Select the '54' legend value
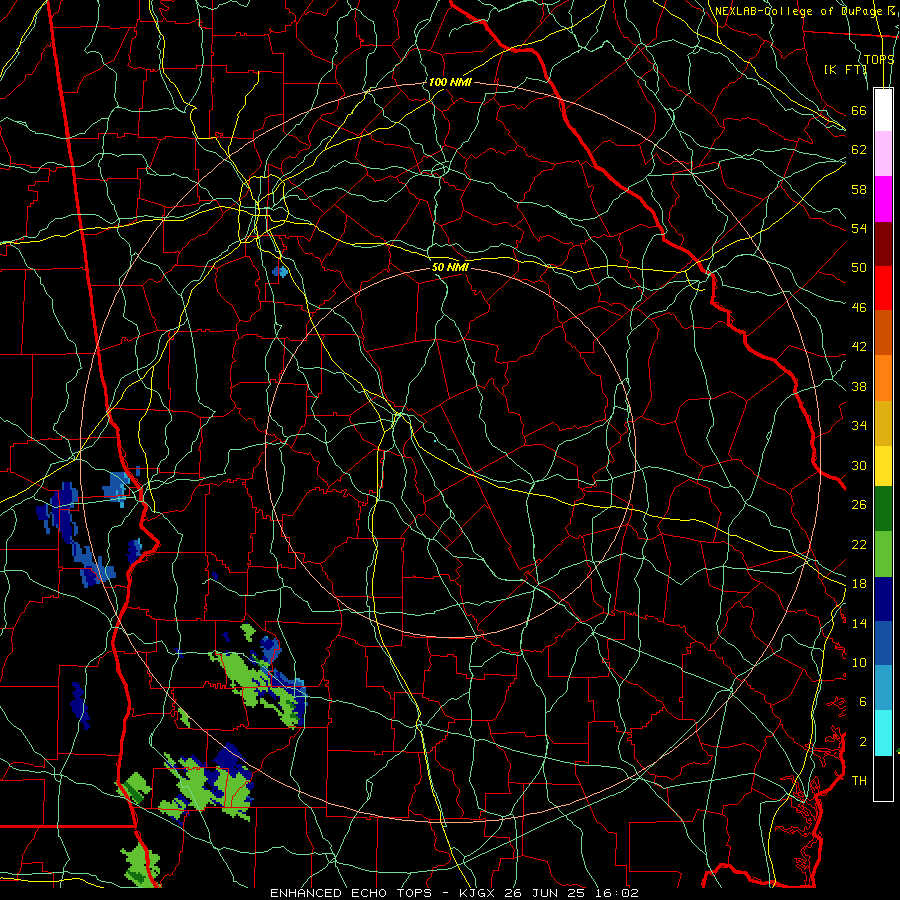This screenshot has height=900, width=900. (859, 228)
